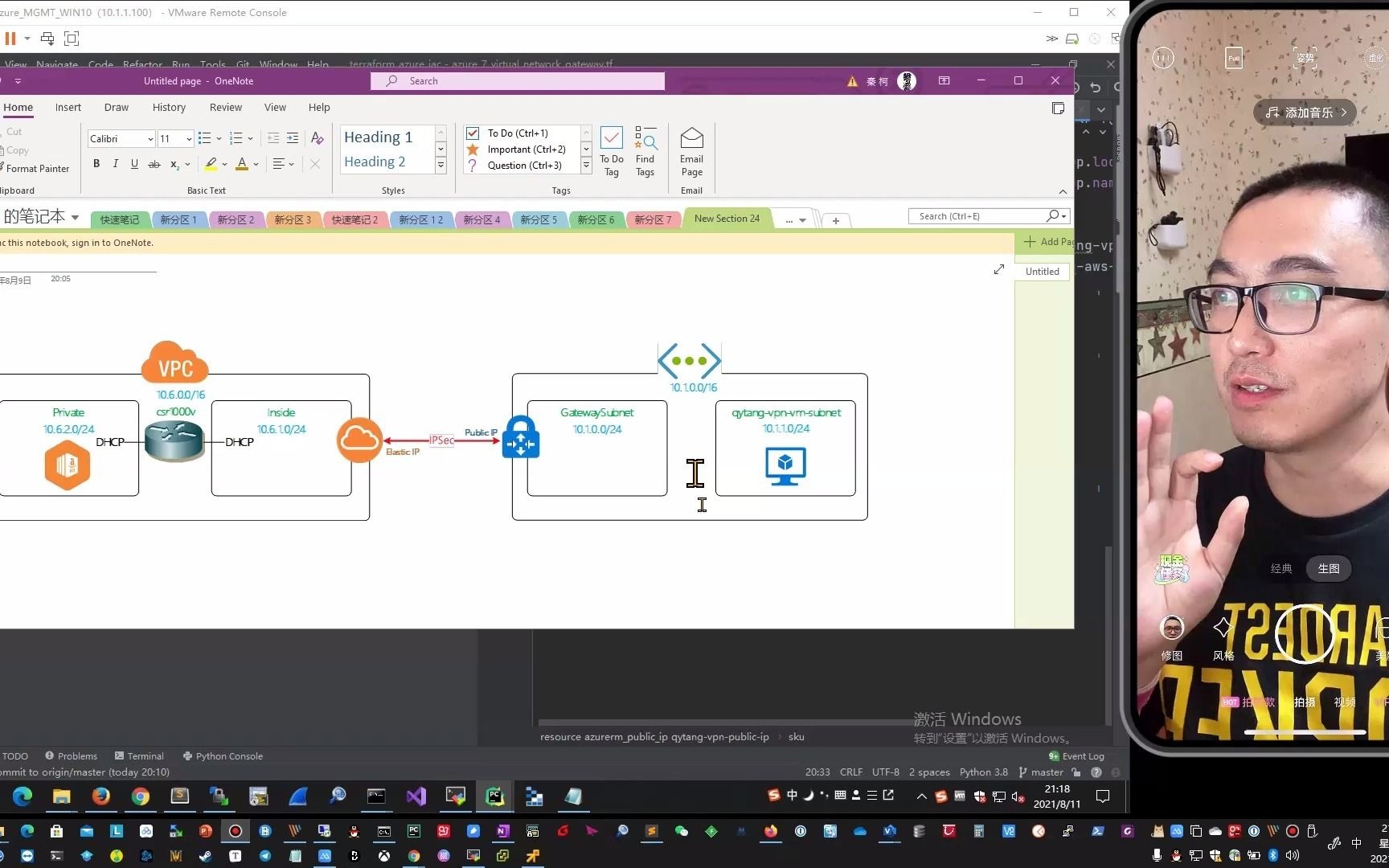Open the VM notification center icon

1103,796
